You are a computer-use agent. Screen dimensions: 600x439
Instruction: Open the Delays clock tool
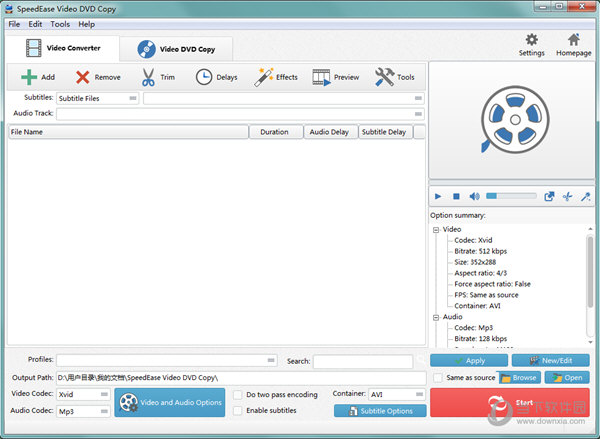tap(217, 77)
